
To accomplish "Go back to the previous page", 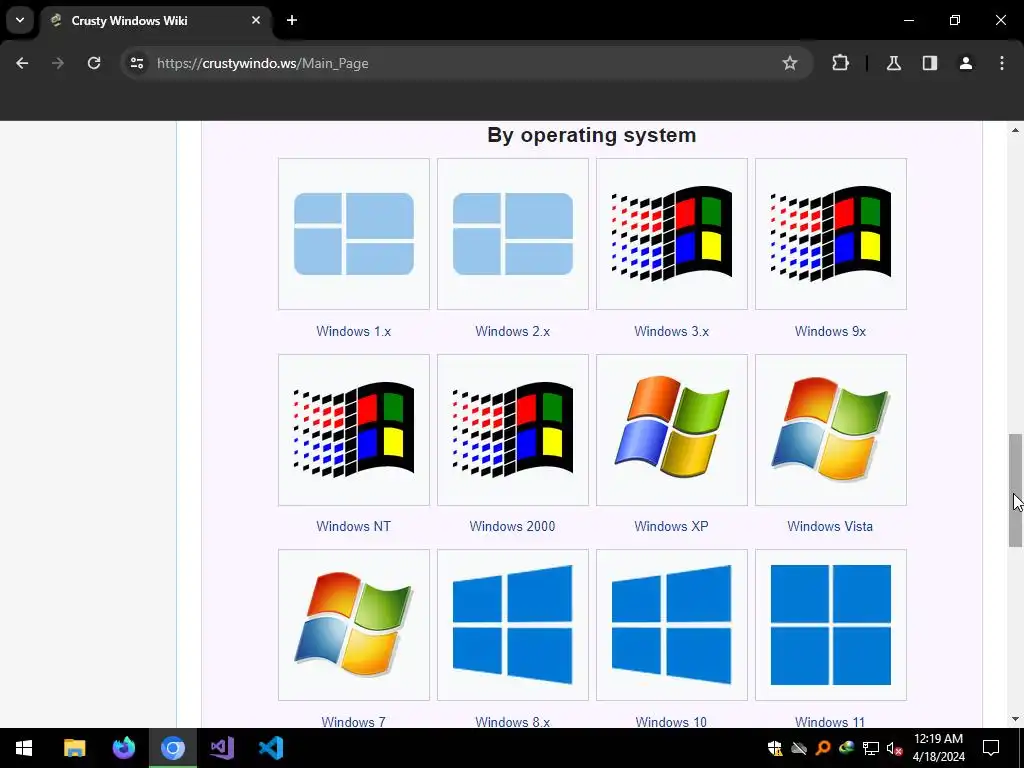I will (x=22, y=63).
